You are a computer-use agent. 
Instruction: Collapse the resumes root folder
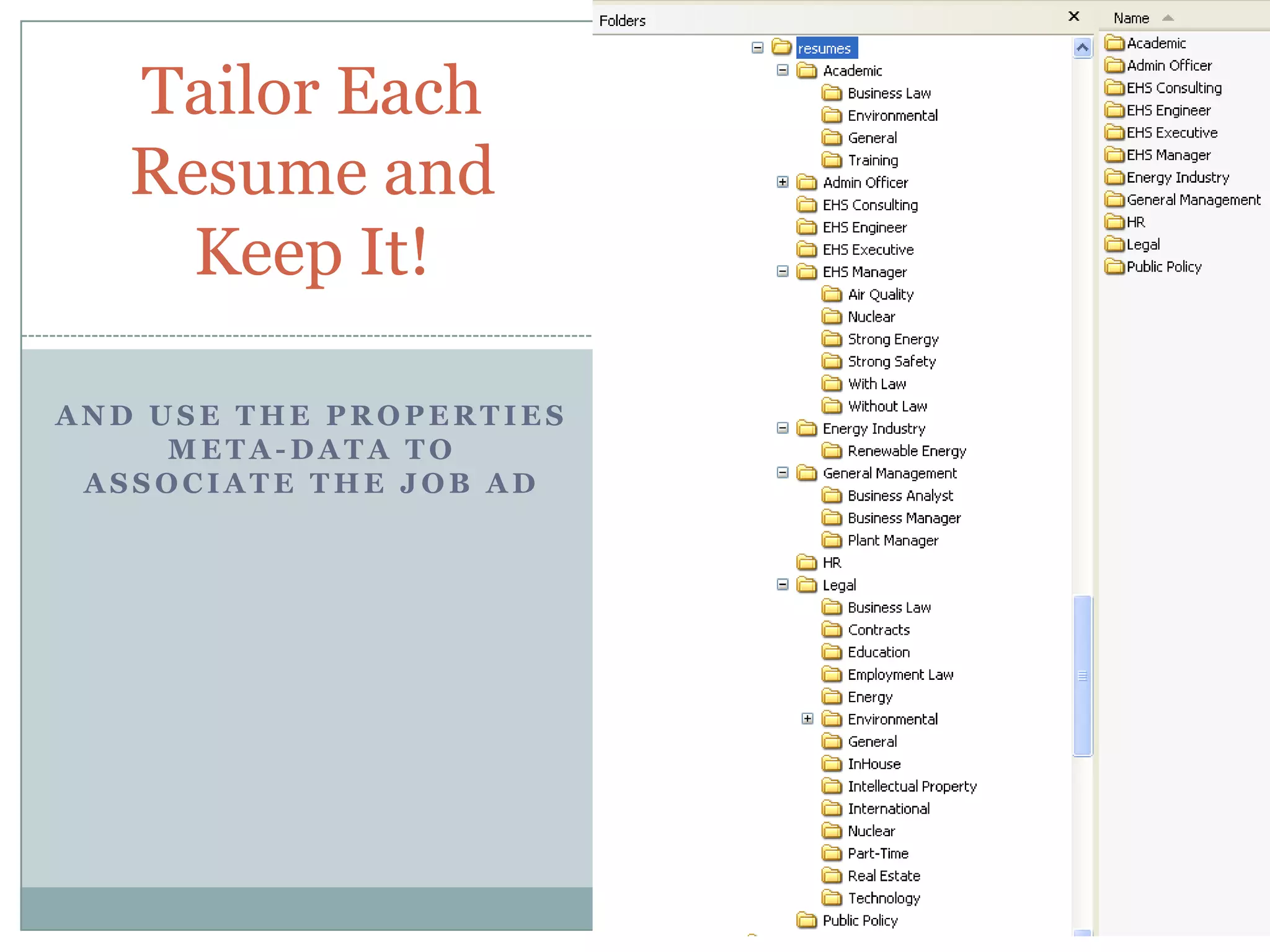(x=757, y=48)
